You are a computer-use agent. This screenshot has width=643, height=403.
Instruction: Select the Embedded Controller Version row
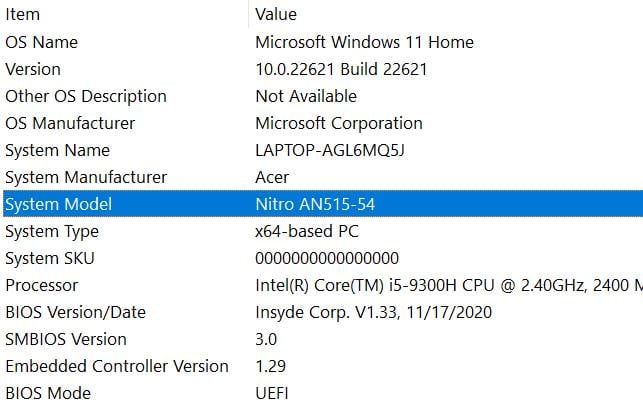tap(117, 366)
